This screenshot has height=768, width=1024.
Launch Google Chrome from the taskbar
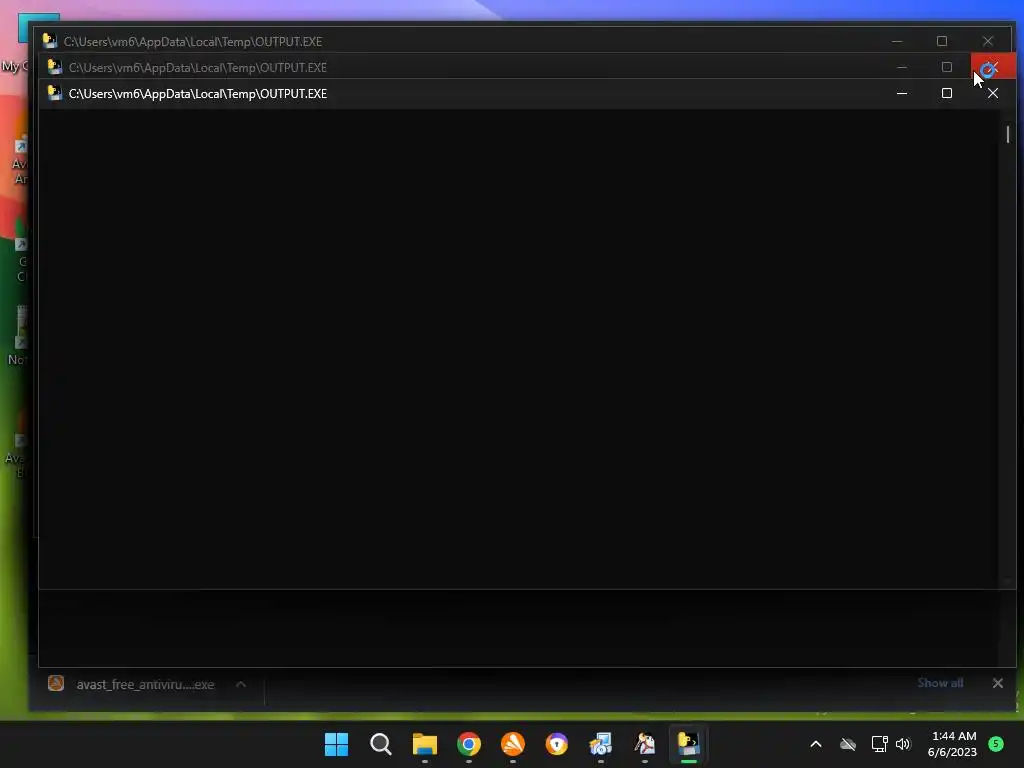point(469,744)
